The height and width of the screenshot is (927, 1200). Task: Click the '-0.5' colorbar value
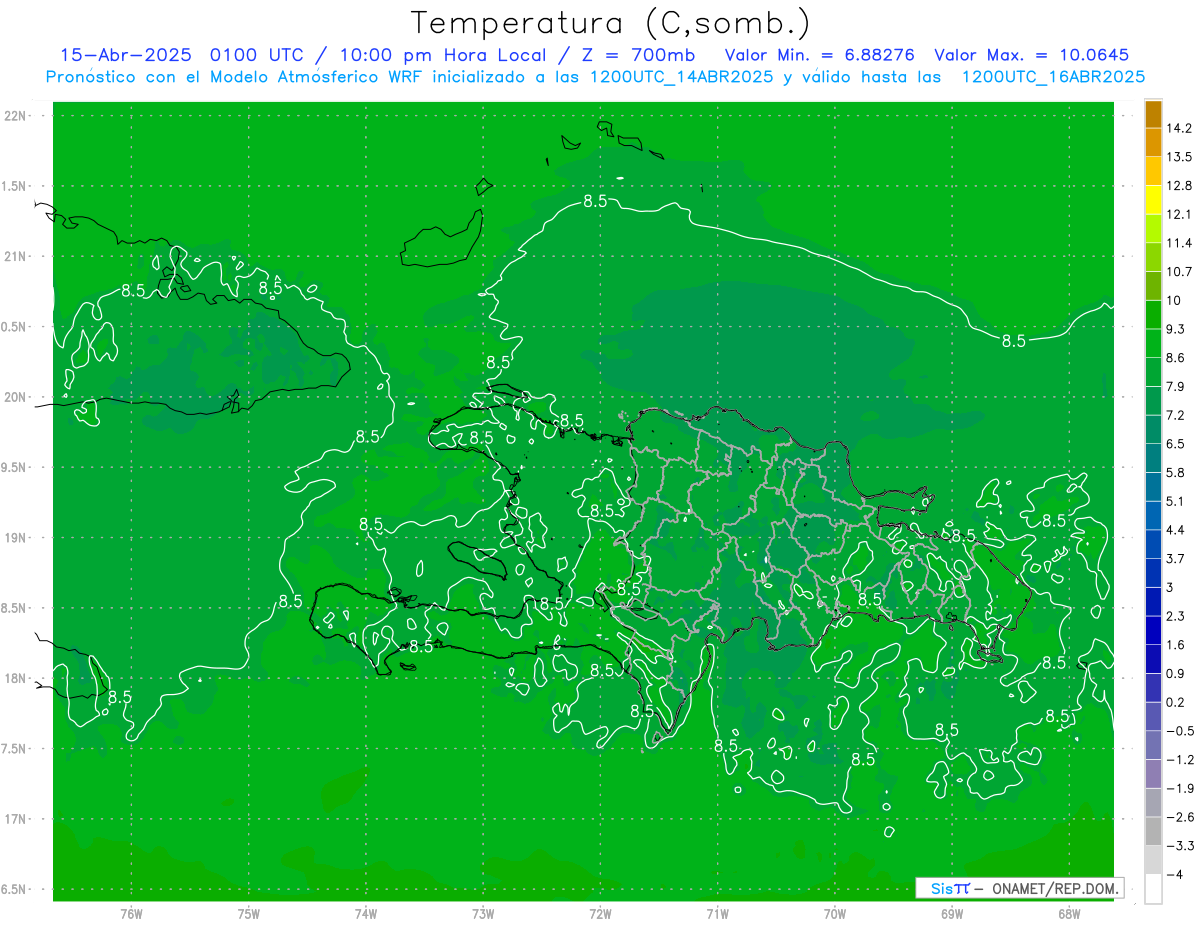click(1180, 731)
